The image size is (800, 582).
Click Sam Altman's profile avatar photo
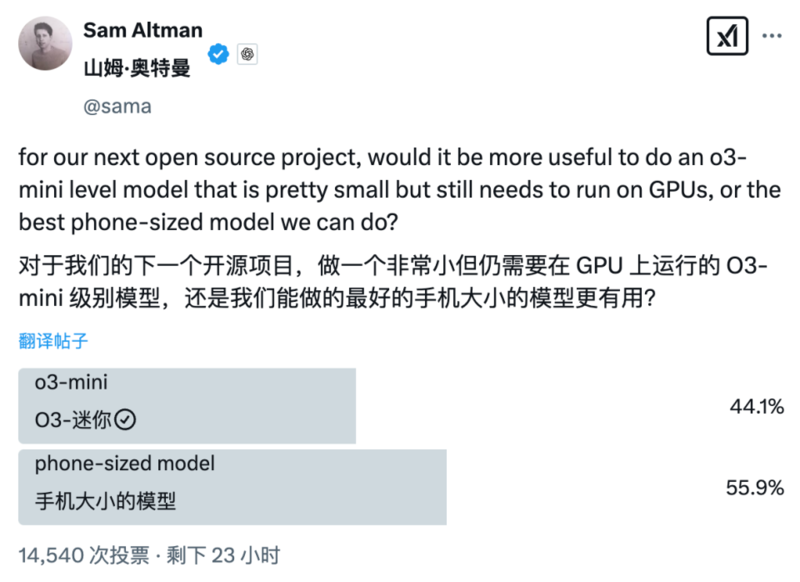[45, 43]
